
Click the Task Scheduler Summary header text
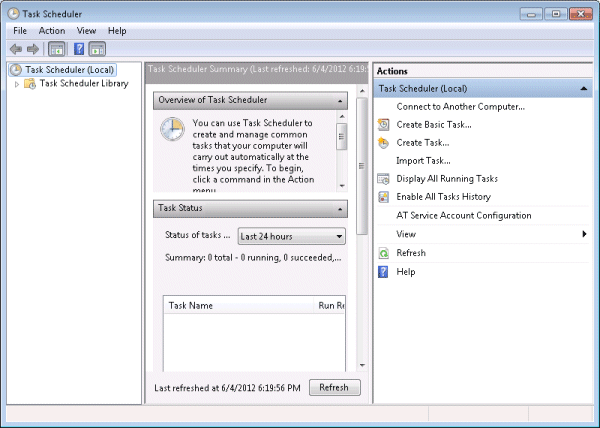256,69
